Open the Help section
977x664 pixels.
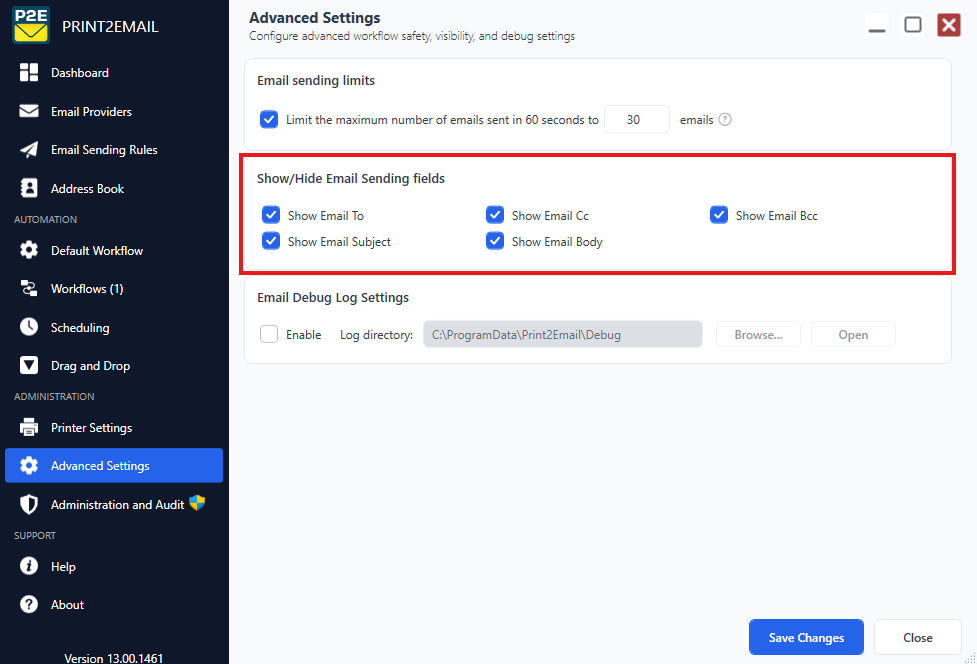click(x=114, y=567)
